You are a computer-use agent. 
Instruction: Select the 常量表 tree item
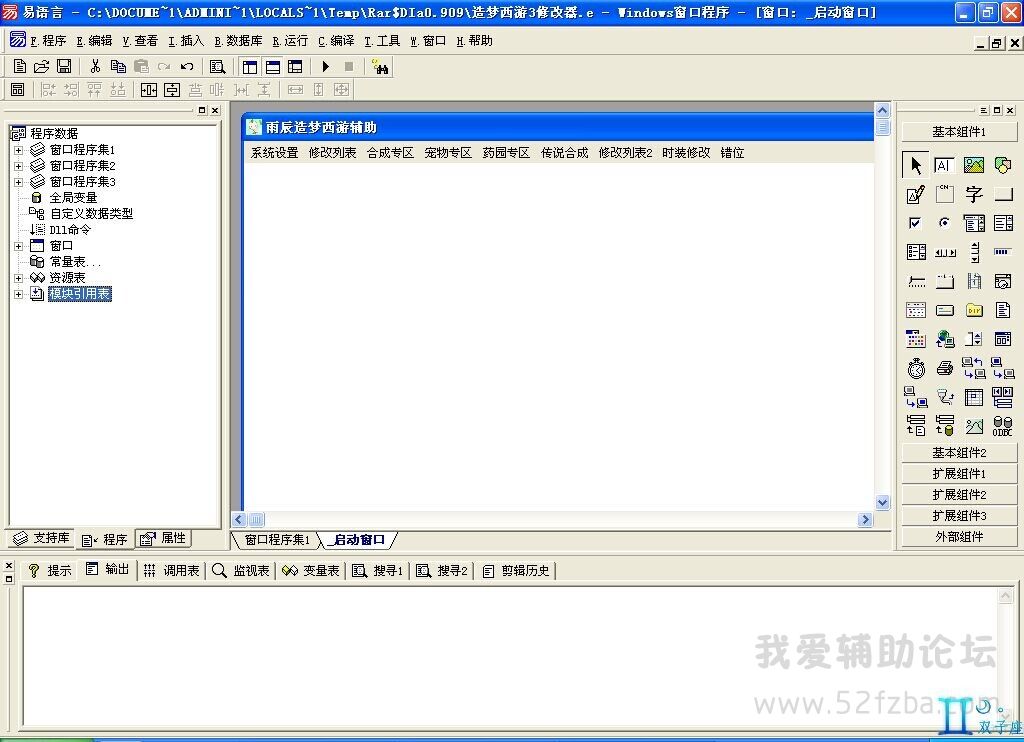click(x=75, y=262)
